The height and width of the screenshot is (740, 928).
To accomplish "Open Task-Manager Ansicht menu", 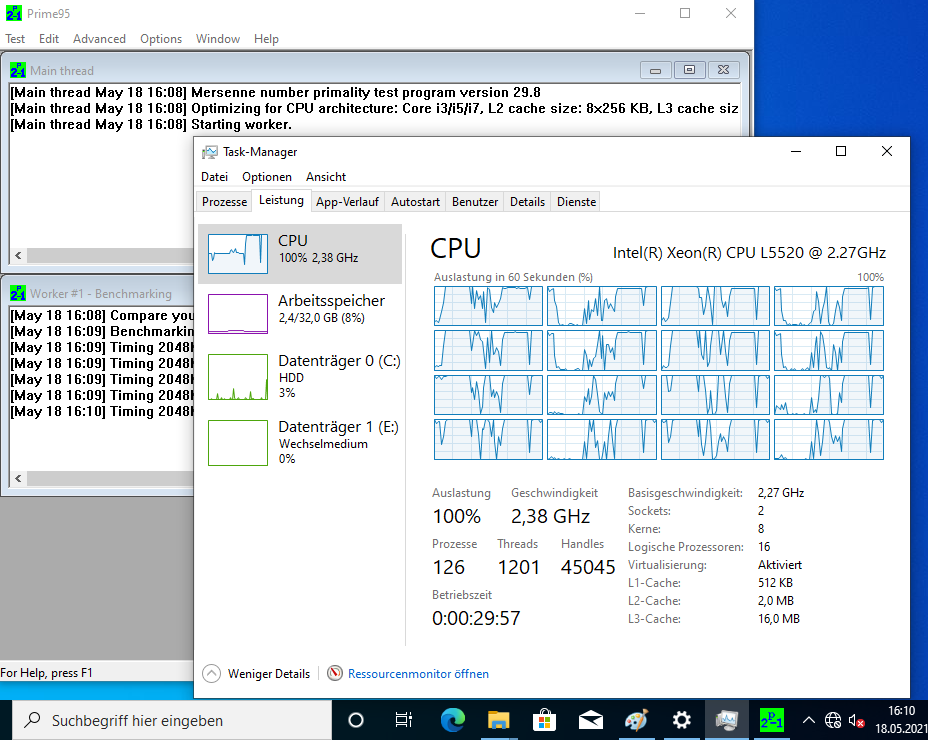I will click(x=326, y=177).
